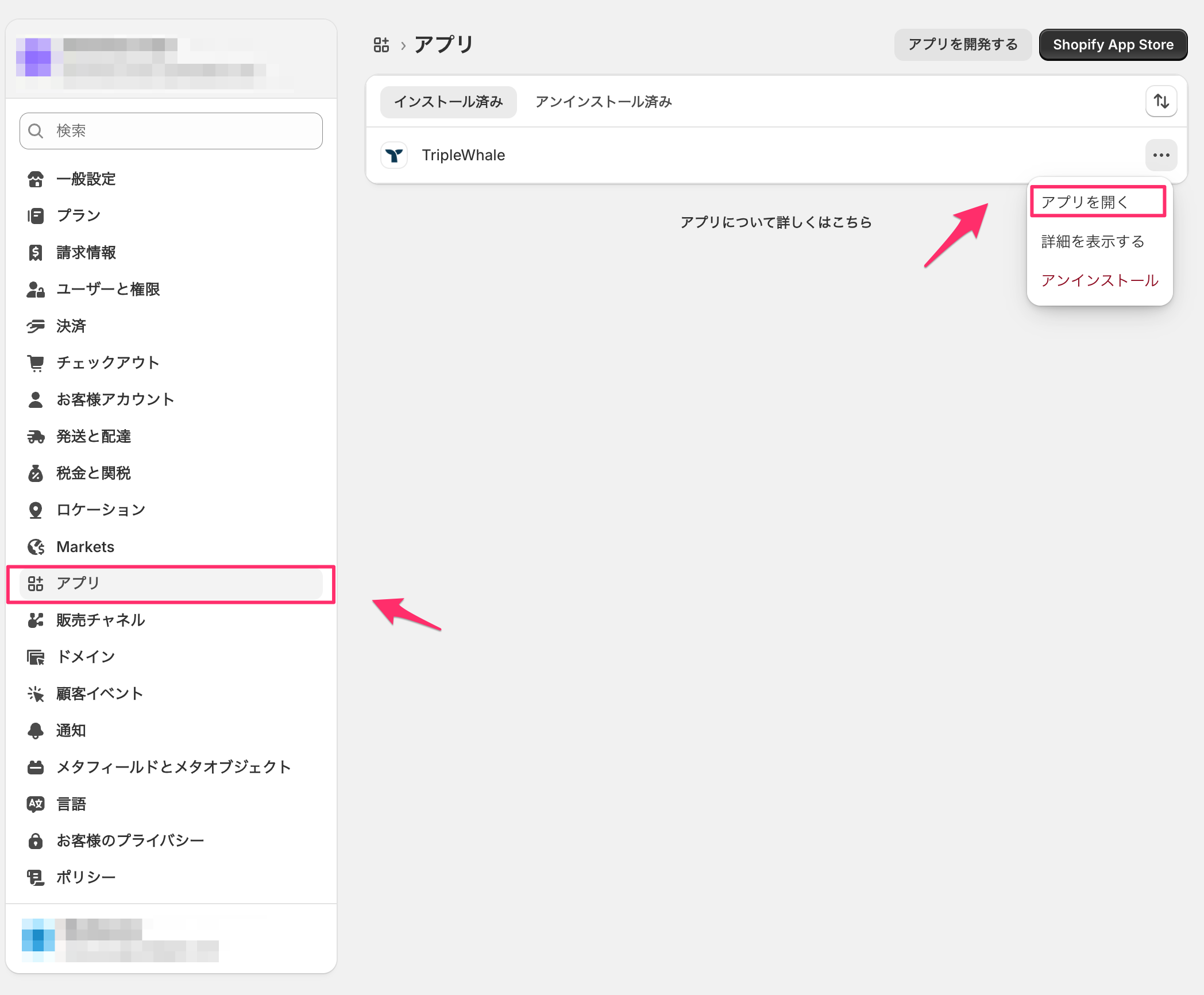Viewport: 1204px width, 995px height.
Task: Go to ドメイン settings
Action: 171,657
